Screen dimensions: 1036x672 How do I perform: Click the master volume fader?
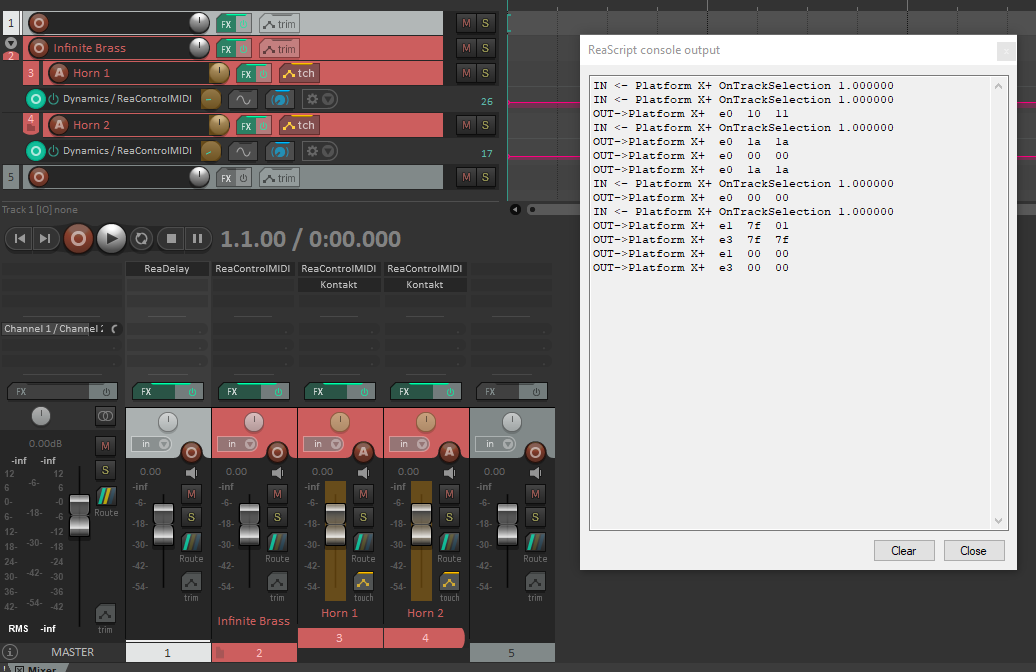point(79,515)
